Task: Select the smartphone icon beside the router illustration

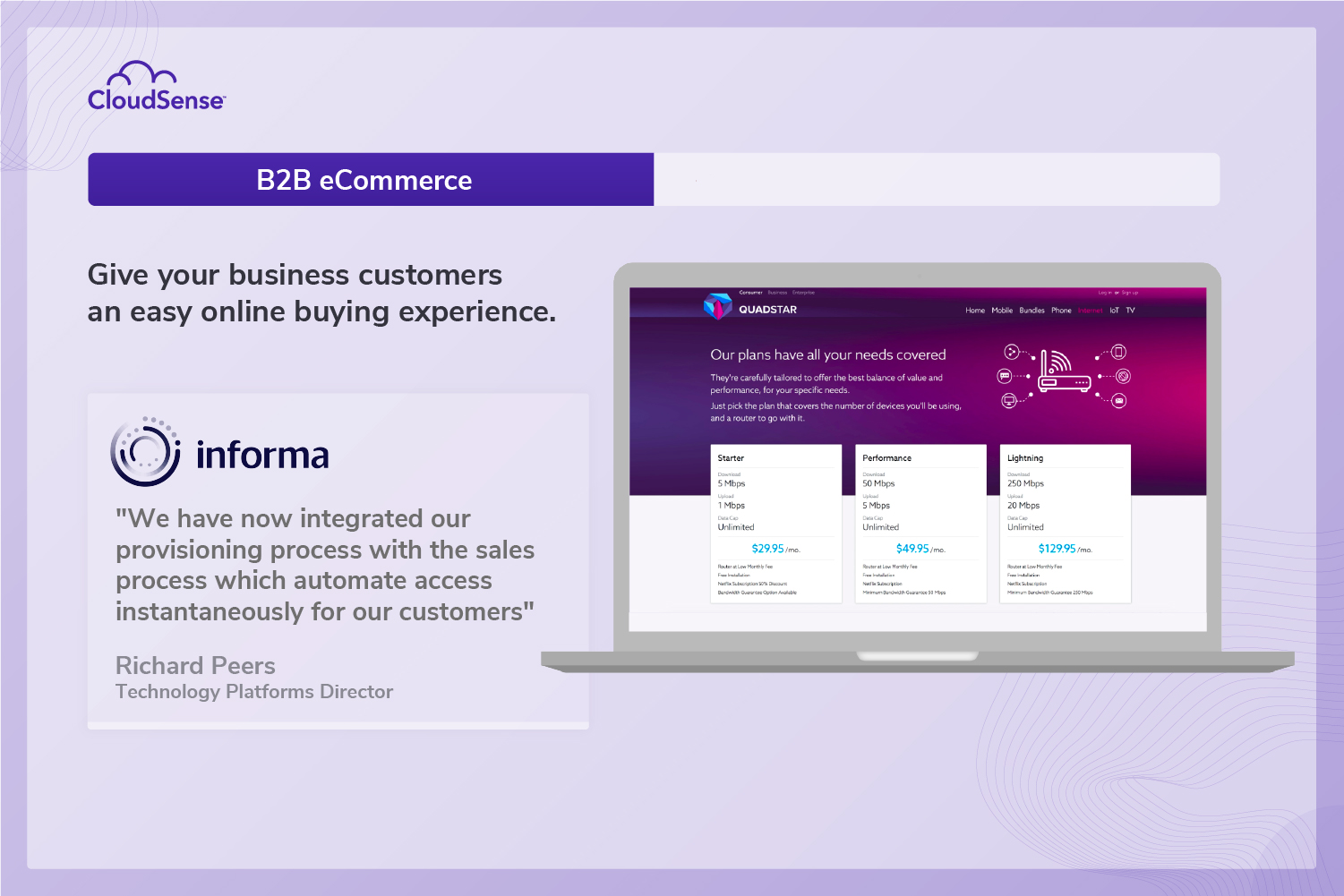Action: click(x=1118, y=352)
